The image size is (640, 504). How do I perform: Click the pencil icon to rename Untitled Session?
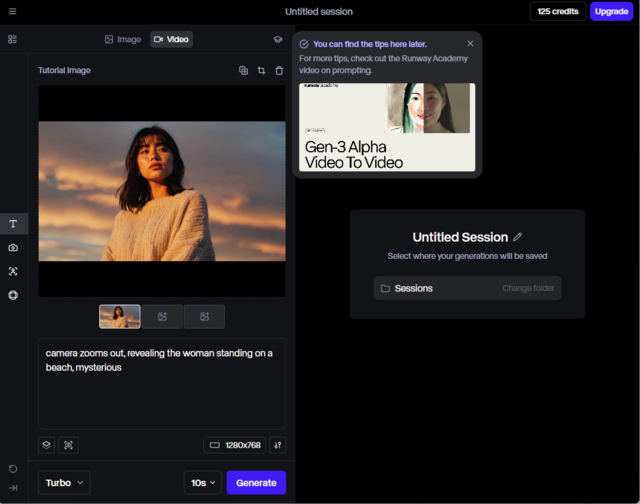click(517, 237)
